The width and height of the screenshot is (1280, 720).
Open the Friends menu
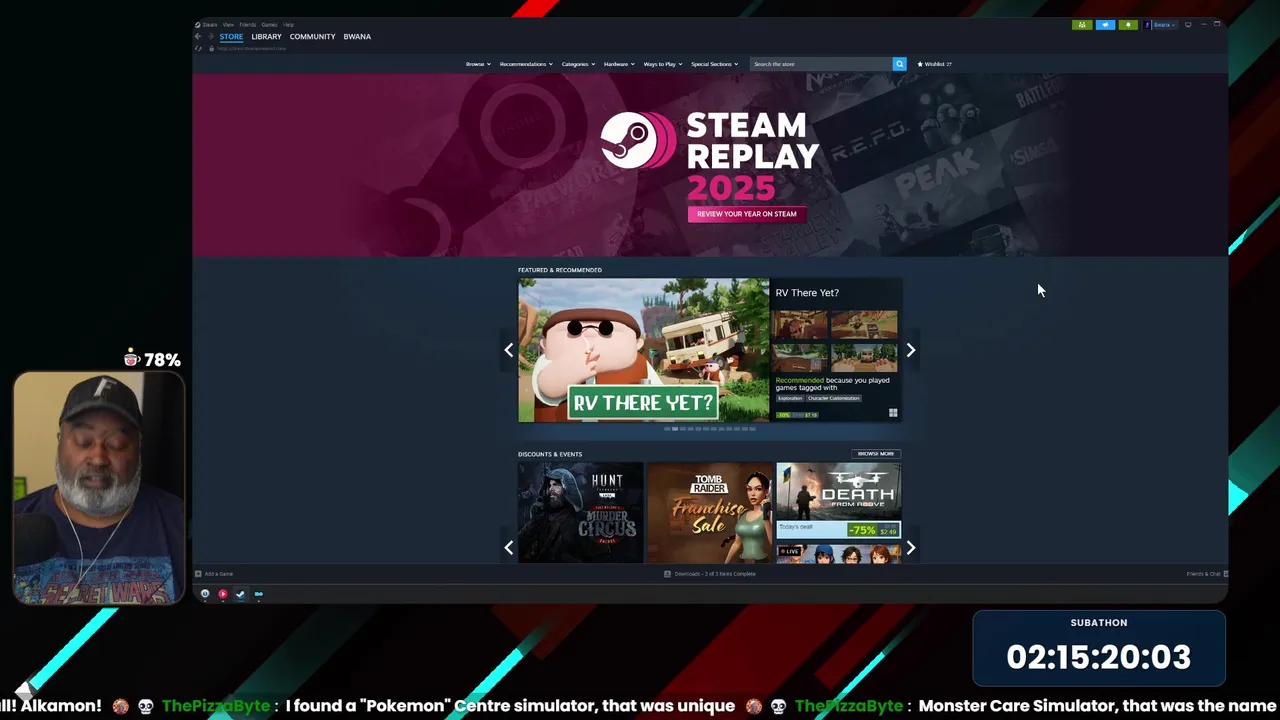pos(247,24)
